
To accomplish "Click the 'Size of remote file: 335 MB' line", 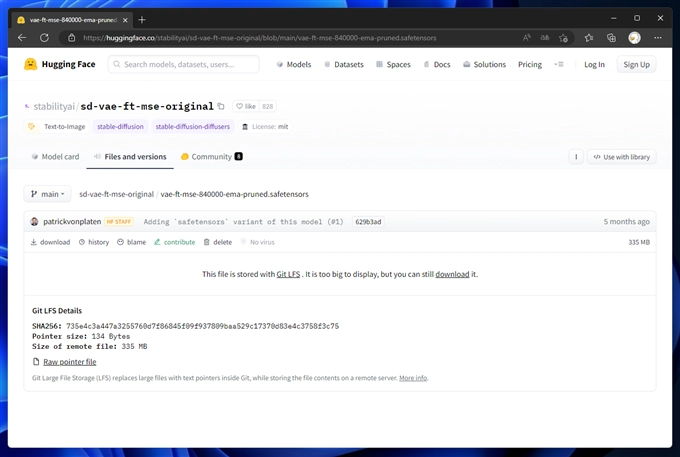I will [90, 346].
